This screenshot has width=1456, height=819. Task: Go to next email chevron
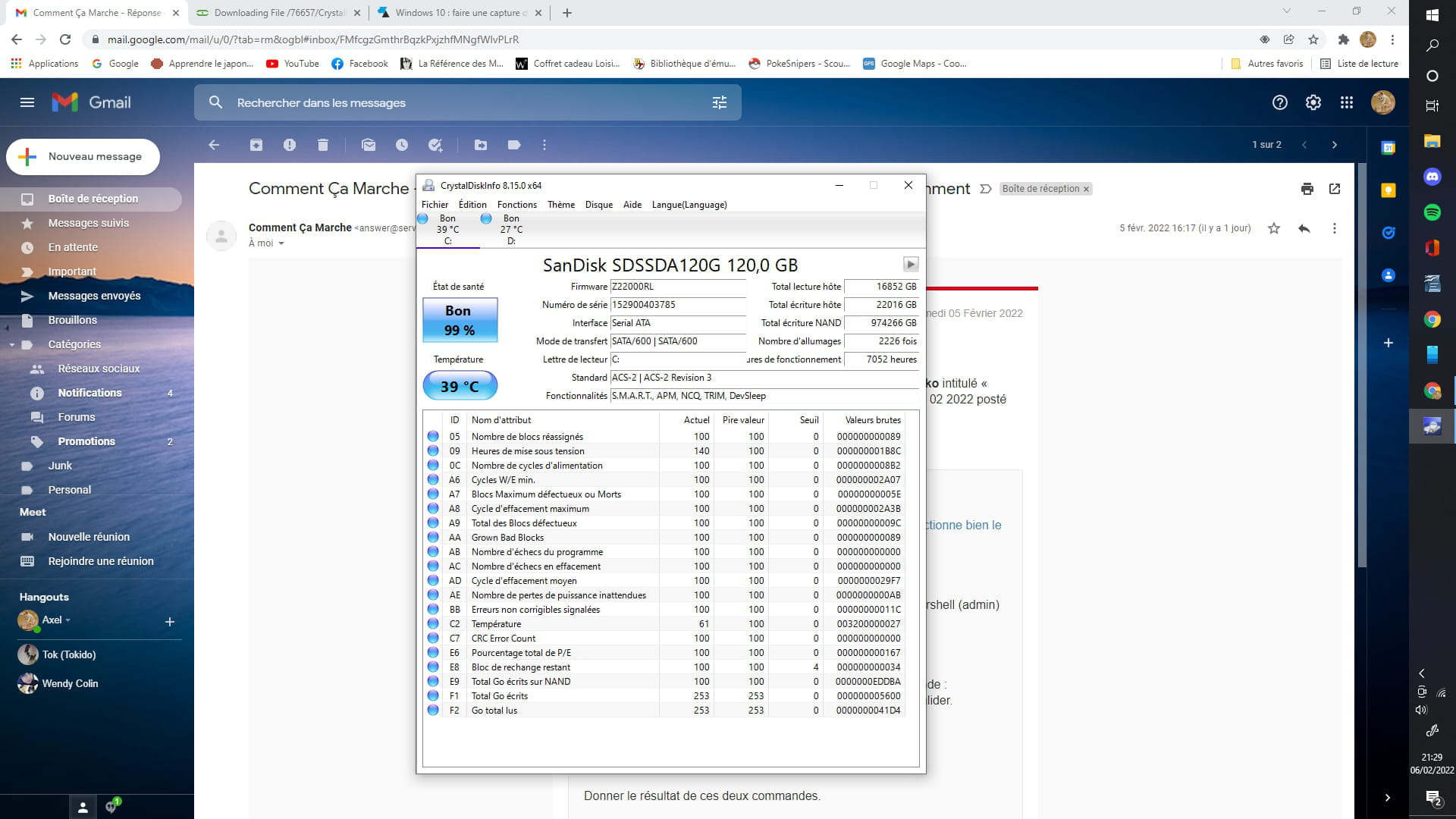click(1335, 145)
